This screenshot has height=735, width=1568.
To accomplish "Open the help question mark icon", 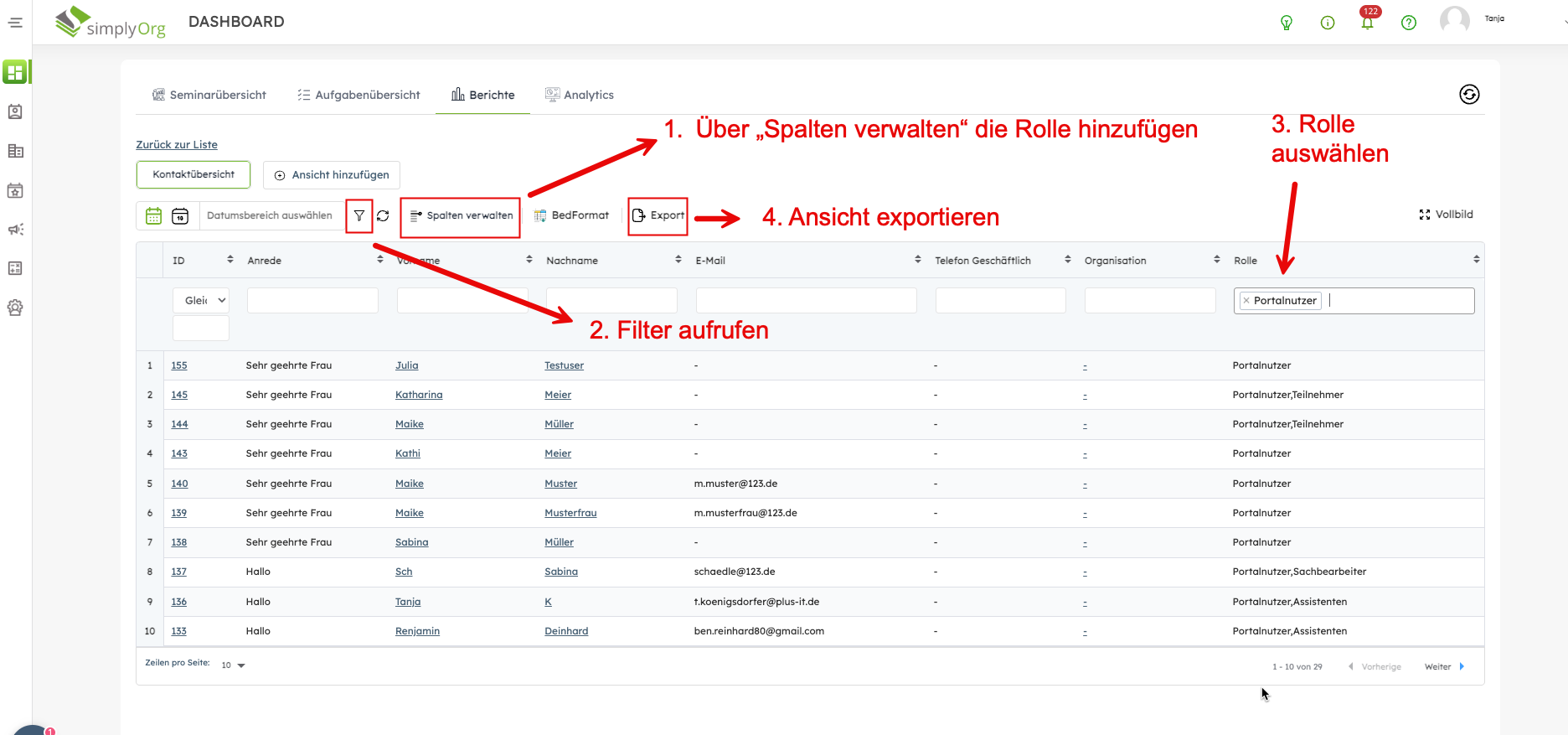I will click(x=1408, y=23).
